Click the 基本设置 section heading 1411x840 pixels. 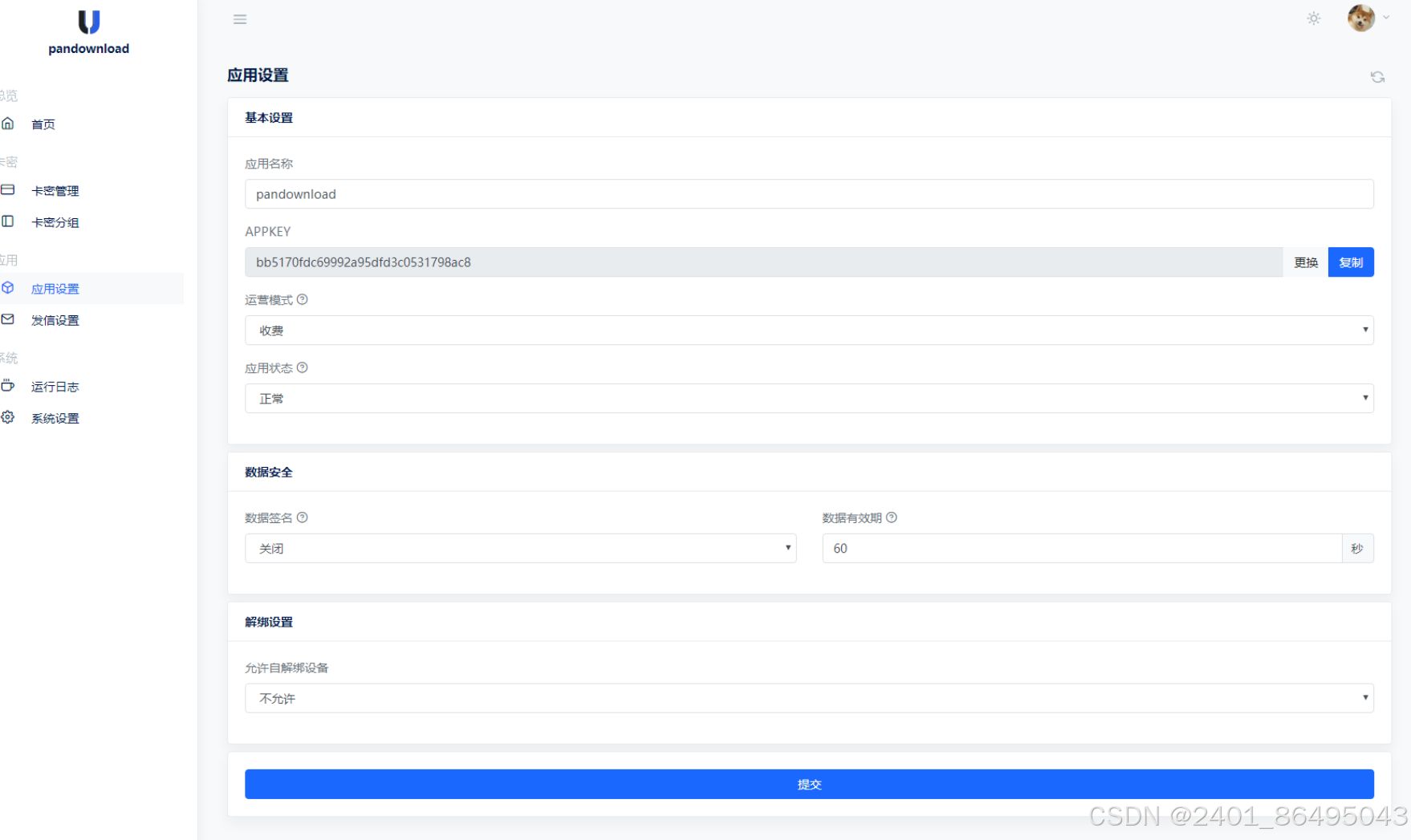(269, 118)
